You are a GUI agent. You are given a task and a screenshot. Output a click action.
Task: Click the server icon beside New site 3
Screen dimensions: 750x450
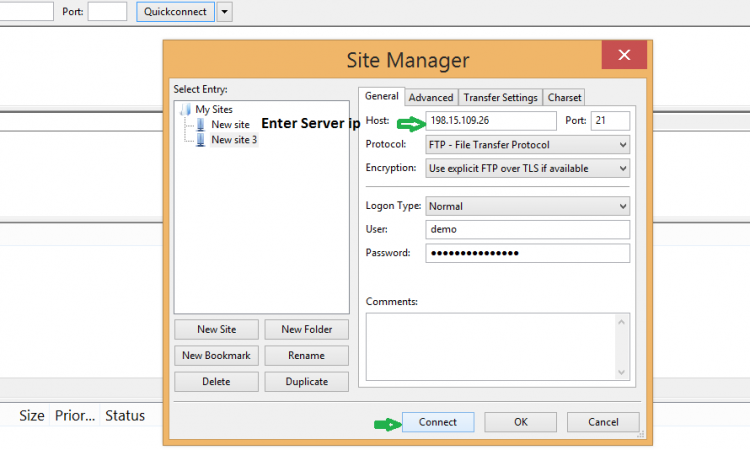click(x=201, y=140)
